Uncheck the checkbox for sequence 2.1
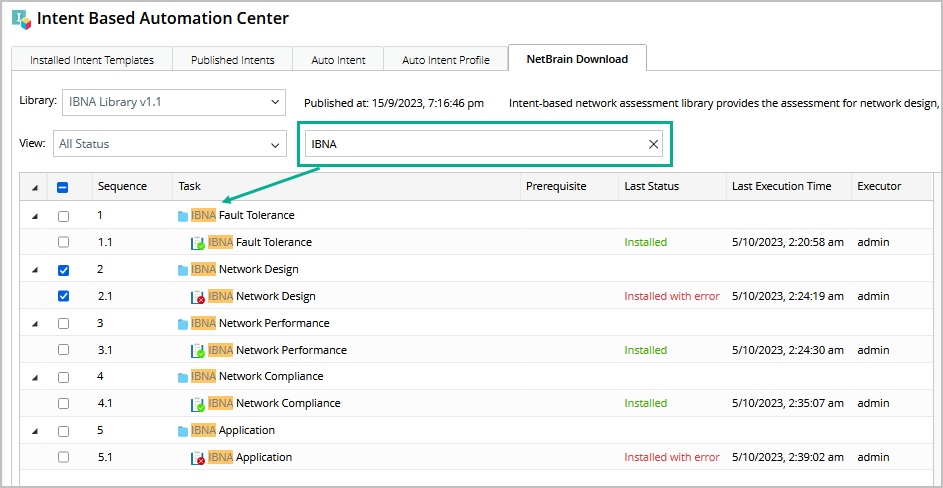 coord(64,296)
